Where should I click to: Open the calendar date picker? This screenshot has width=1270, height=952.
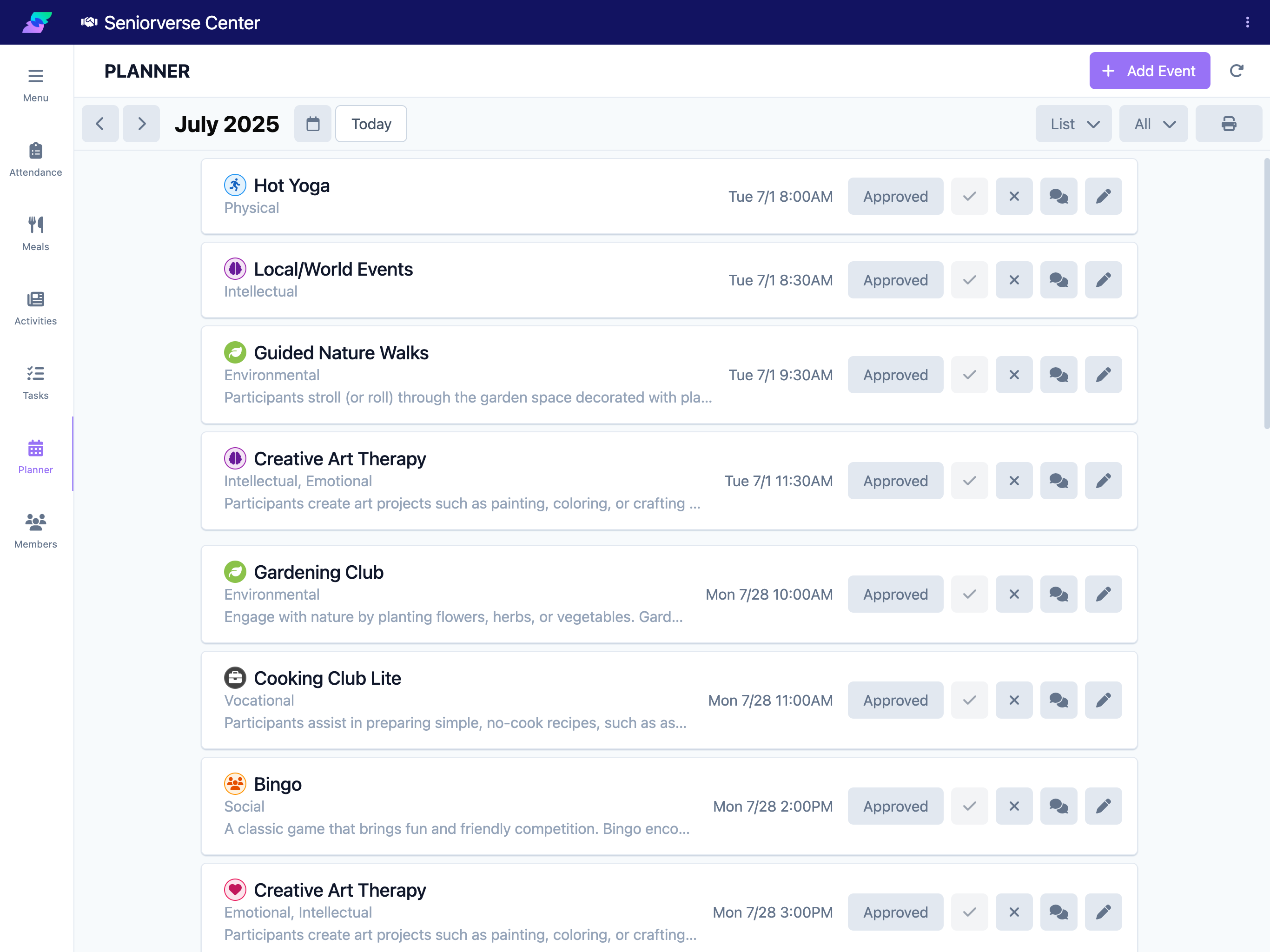(312, 124)
